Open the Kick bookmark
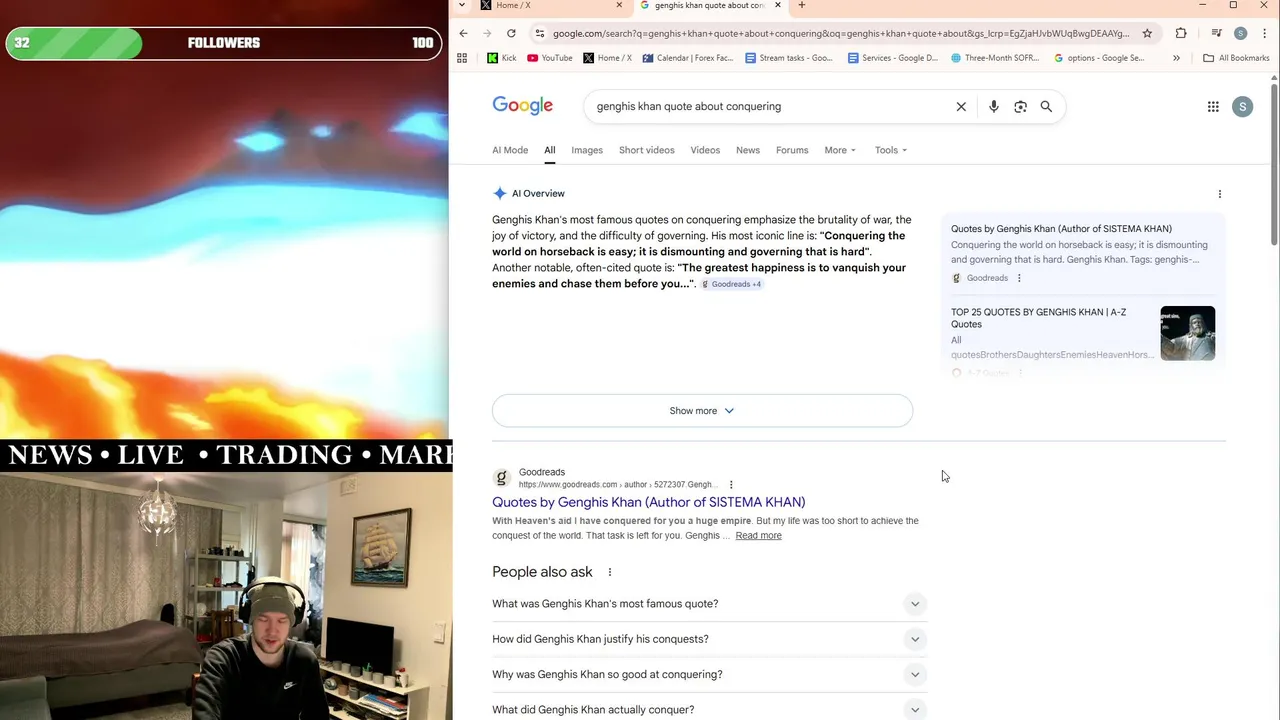The image size is (1280, 720). 502,58
